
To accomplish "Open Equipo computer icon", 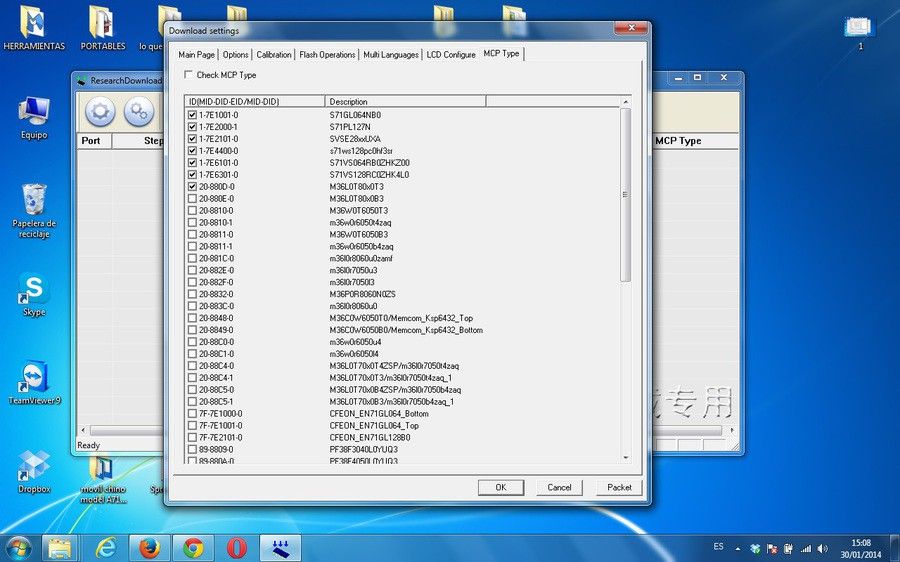I will pos(34,118).
